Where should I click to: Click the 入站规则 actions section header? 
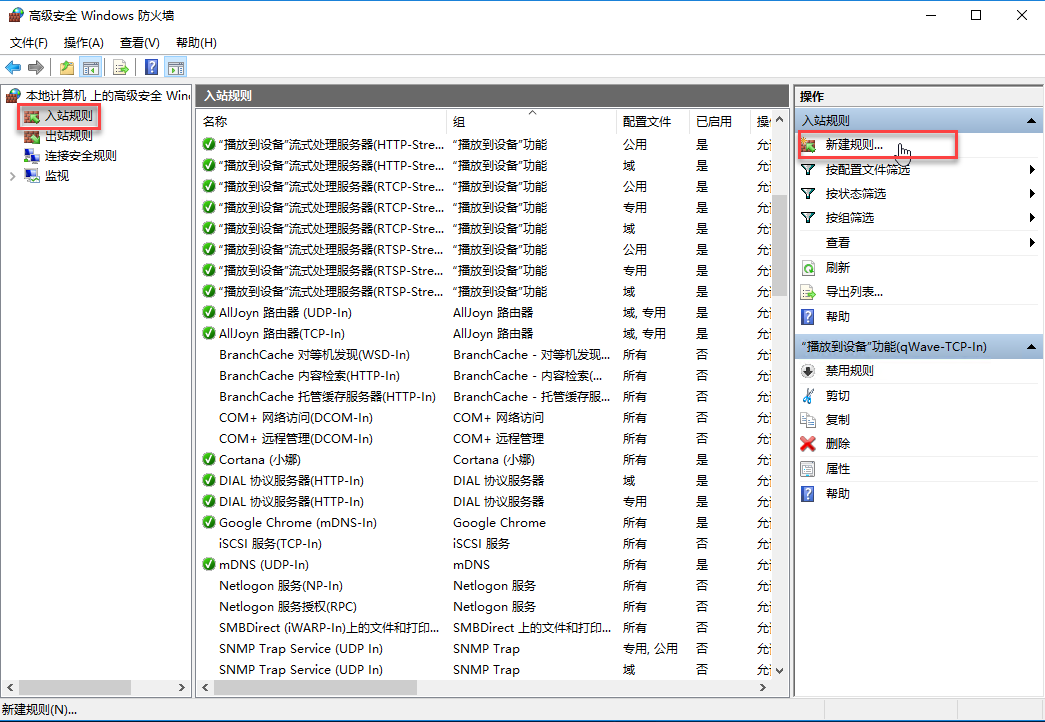(918, 121)
